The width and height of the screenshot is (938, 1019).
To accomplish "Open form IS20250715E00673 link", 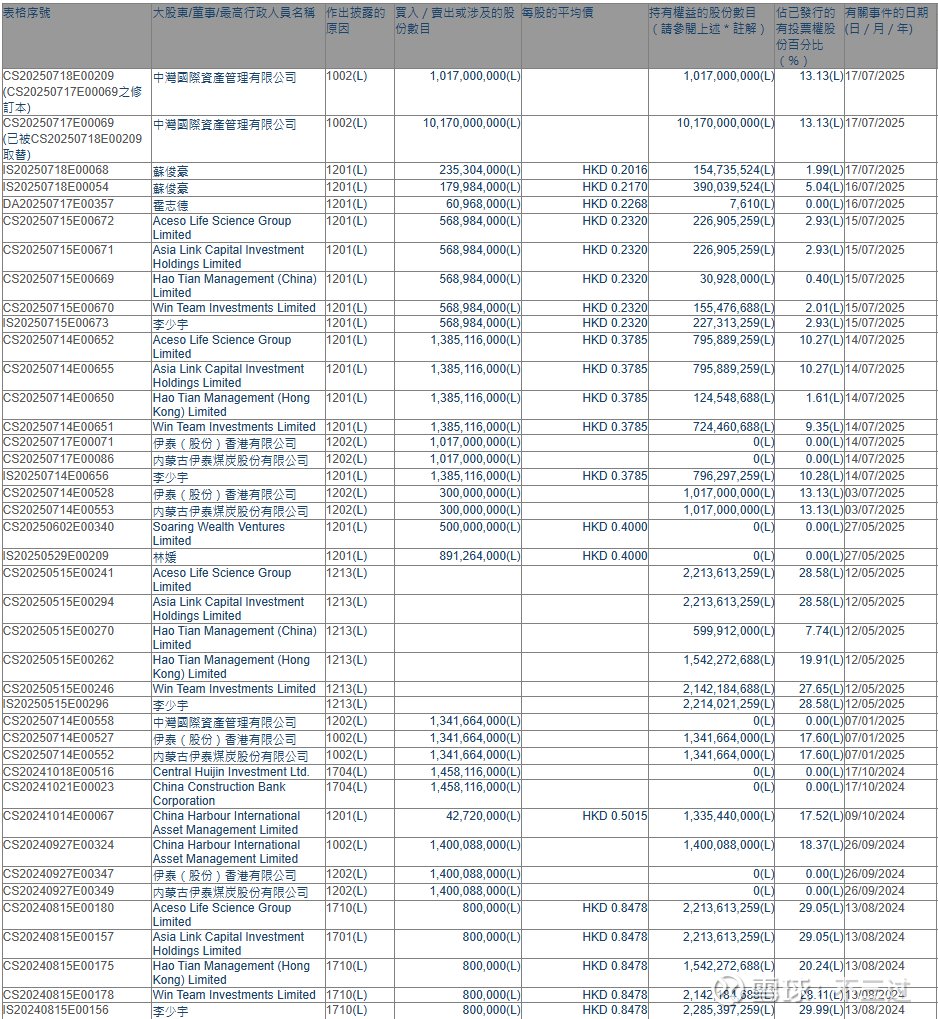I will [56, 323].
